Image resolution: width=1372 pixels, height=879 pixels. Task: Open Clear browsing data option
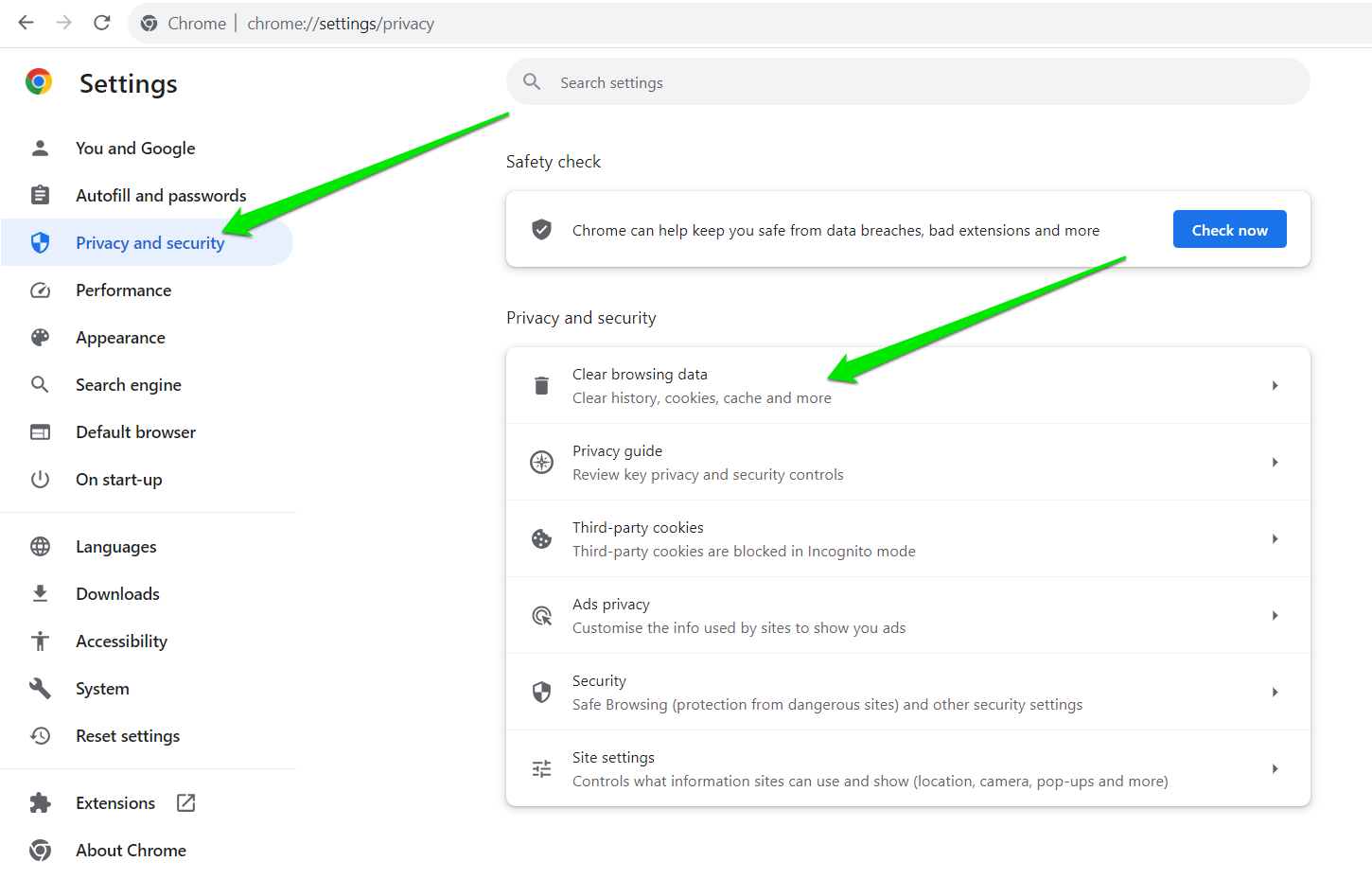click(x=908, y=385)
